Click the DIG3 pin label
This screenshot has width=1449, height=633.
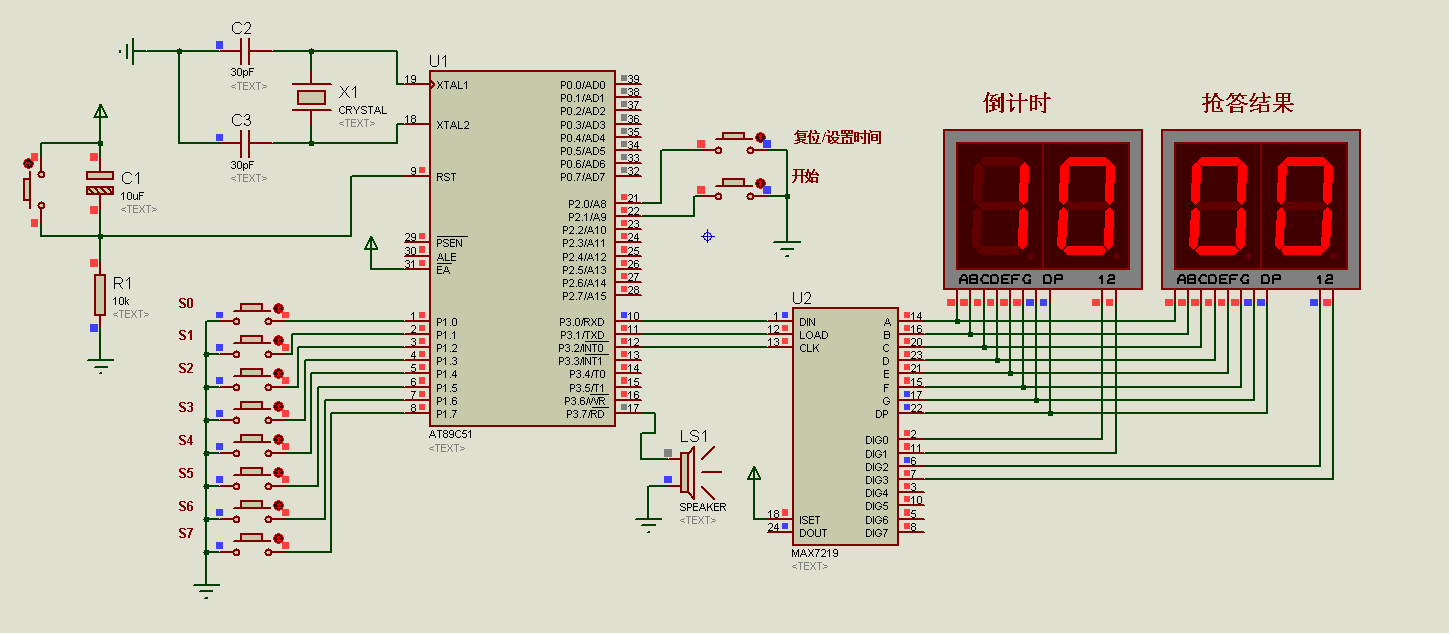(x=877, y=480)
